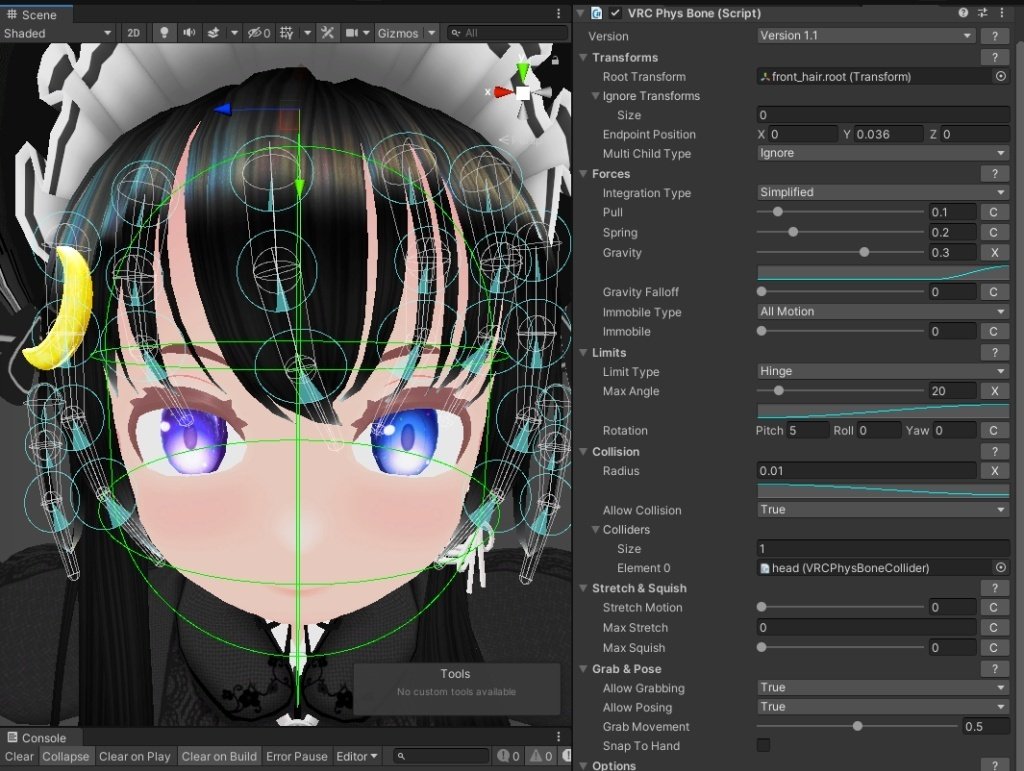This screenshot has width=1024, height=771.
Task: Open component tools wrench icon
Action: [x=327, y=33]
